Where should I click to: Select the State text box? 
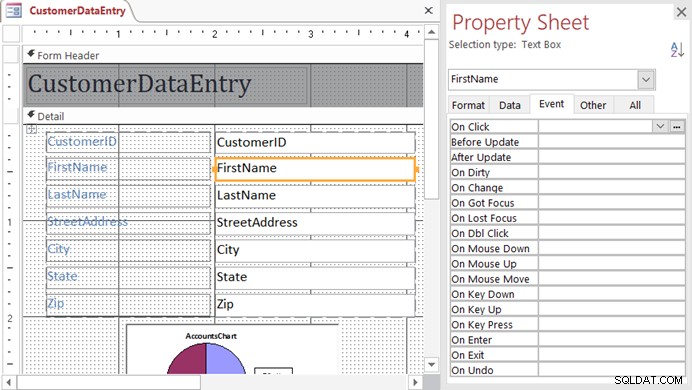point(315,278)
